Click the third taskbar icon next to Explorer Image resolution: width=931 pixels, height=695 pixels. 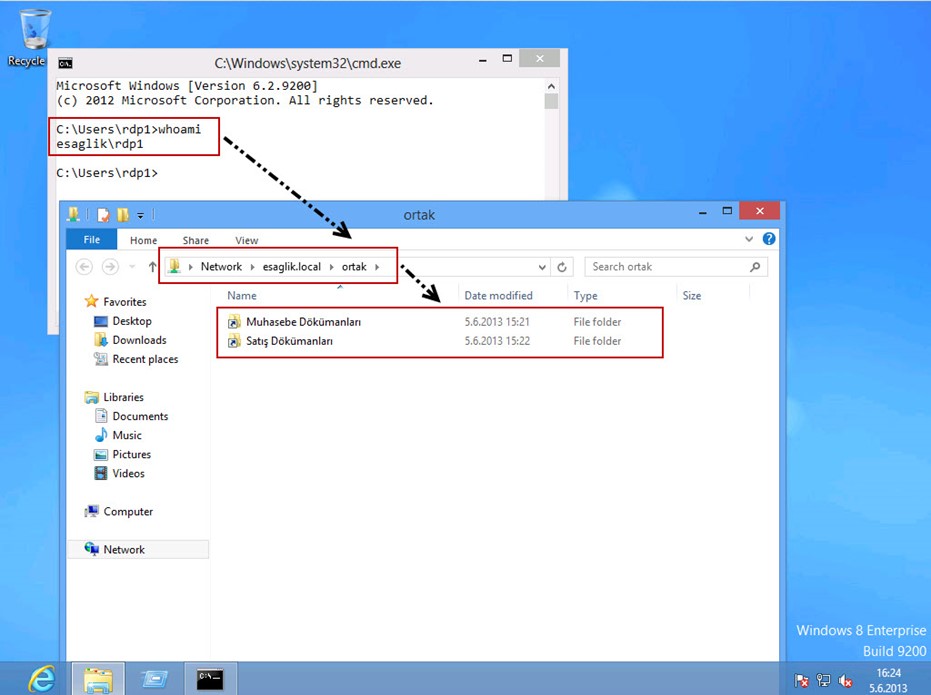[154, 678]
